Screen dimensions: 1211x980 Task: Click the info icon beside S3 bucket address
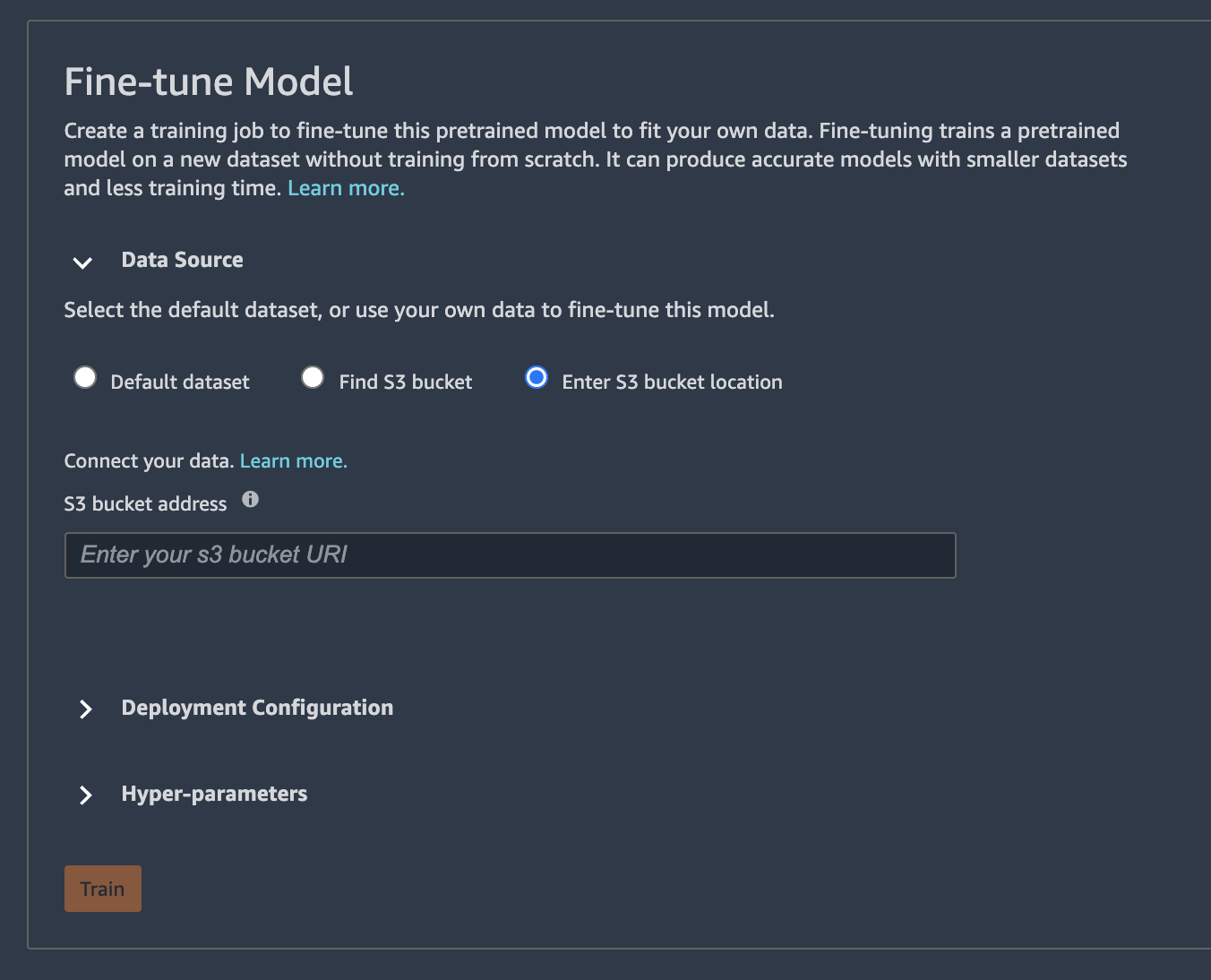(251, 500)
